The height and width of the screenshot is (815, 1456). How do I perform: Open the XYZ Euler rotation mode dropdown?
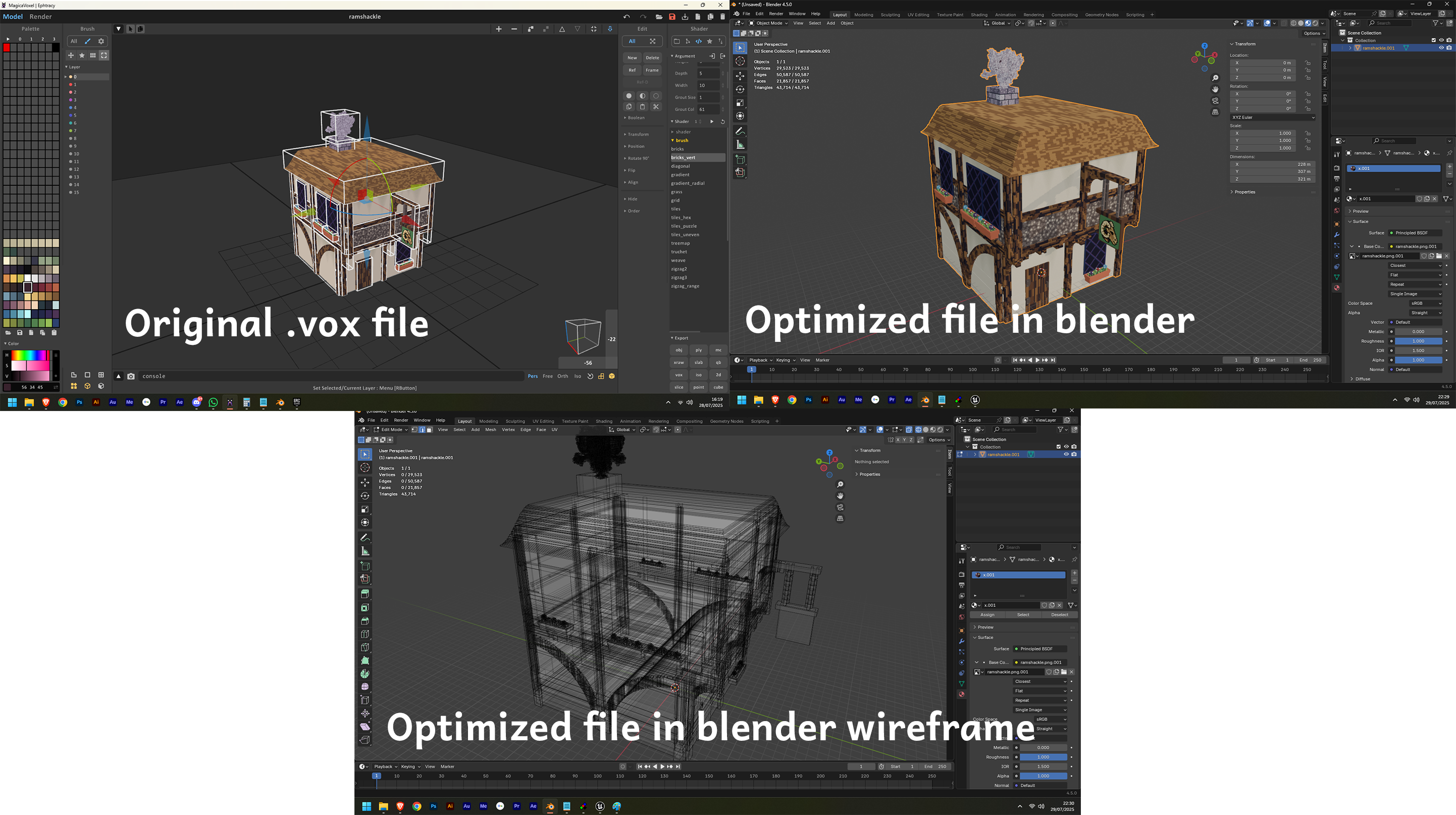pyautogui.click(x=1272, y=118)
